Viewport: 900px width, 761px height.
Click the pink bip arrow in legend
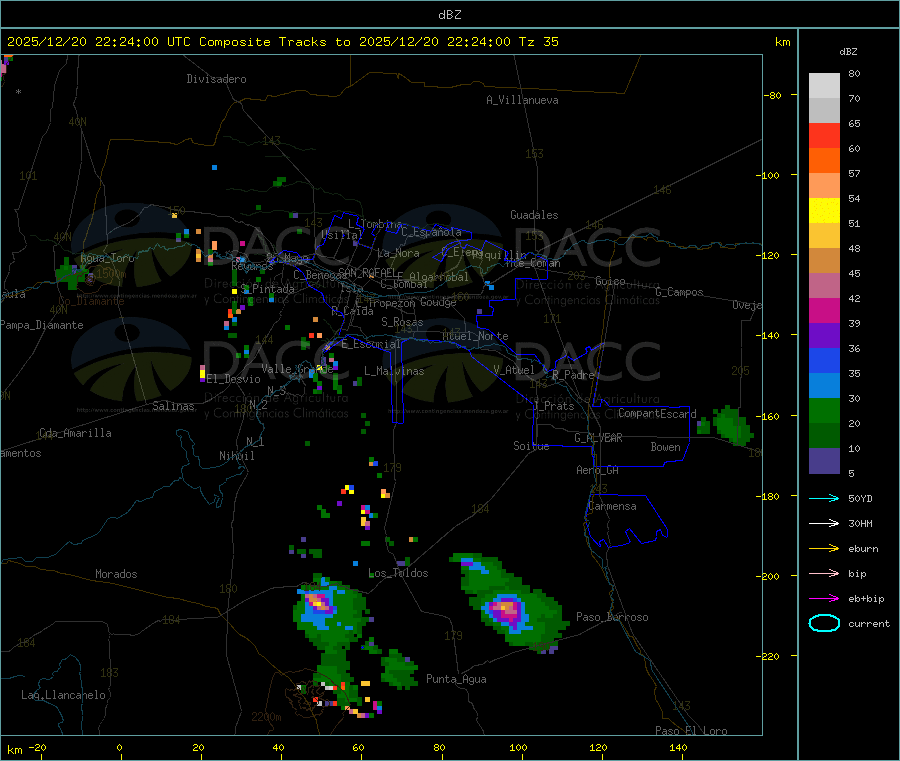click(x=824, y=573)
